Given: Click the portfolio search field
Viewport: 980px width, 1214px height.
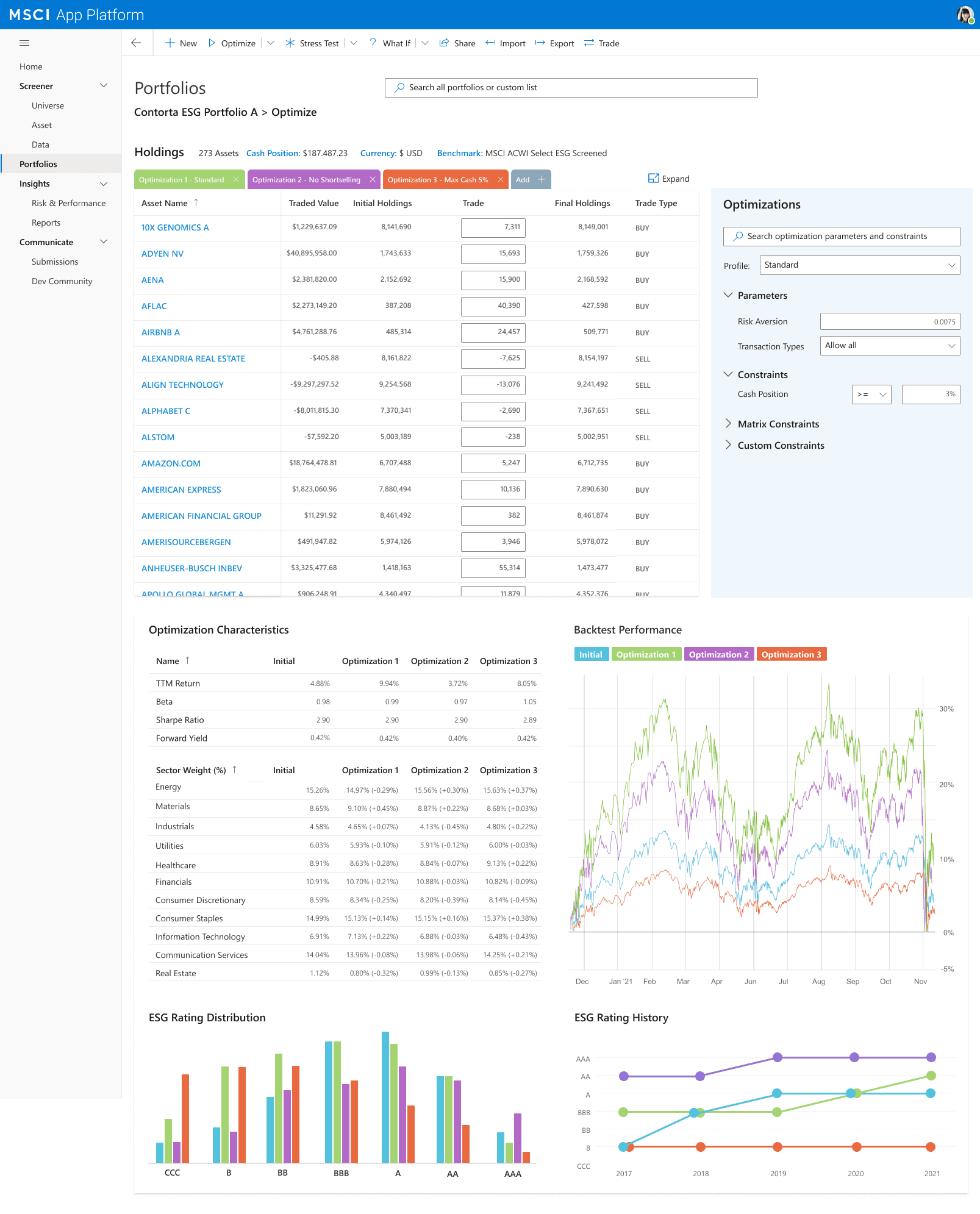Looking at the screenshot, I should tap(571, 87).
